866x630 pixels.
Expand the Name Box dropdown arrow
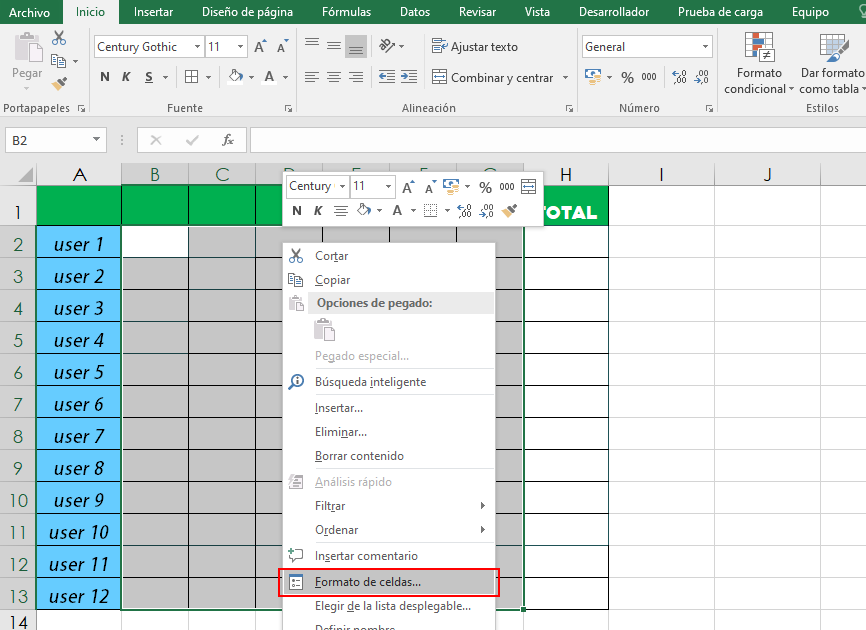tap(97, 140)
